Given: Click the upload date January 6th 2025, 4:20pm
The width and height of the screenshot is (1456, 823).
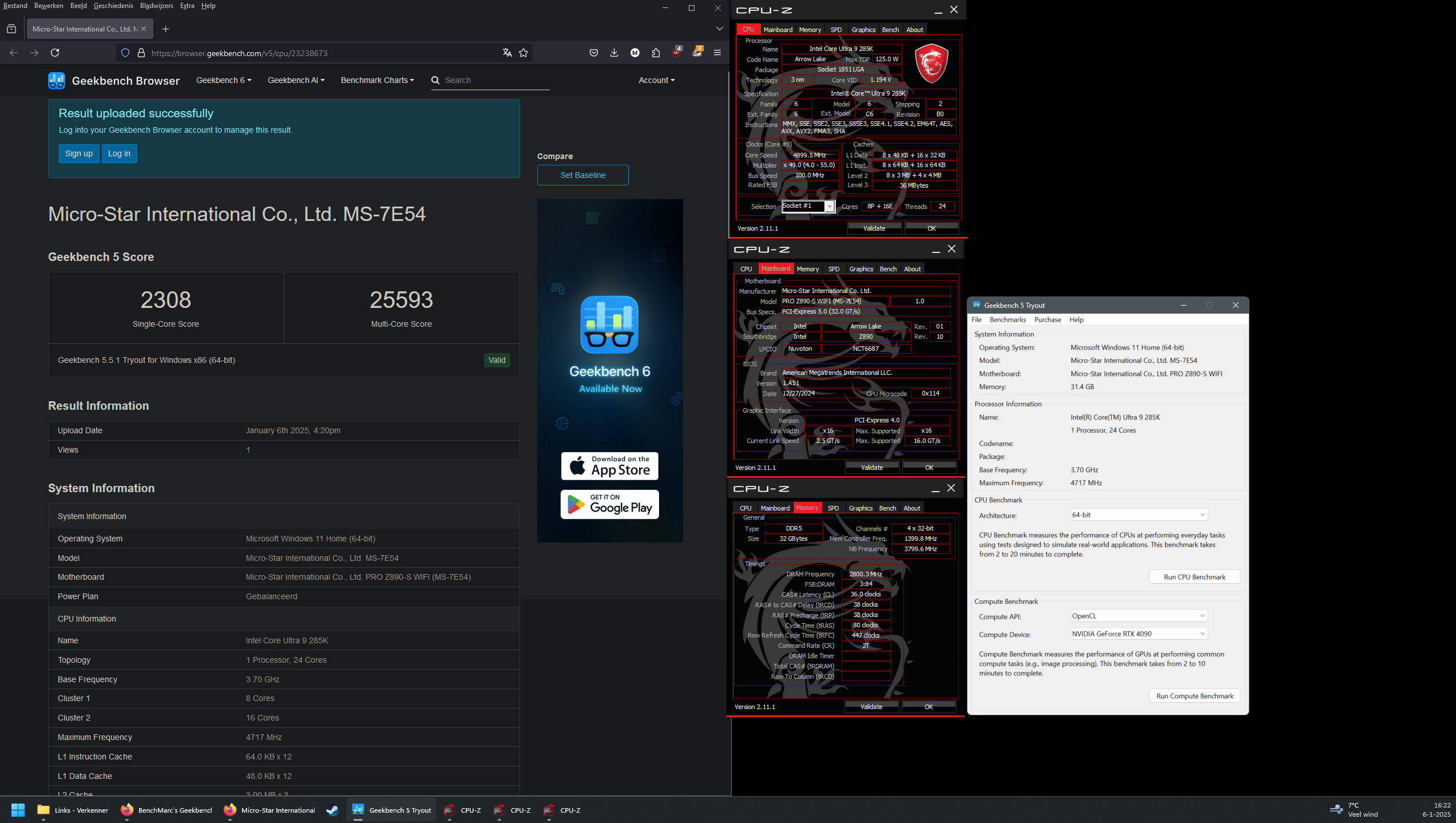Looking at the screenshot, I should click(x=293, y=430).
